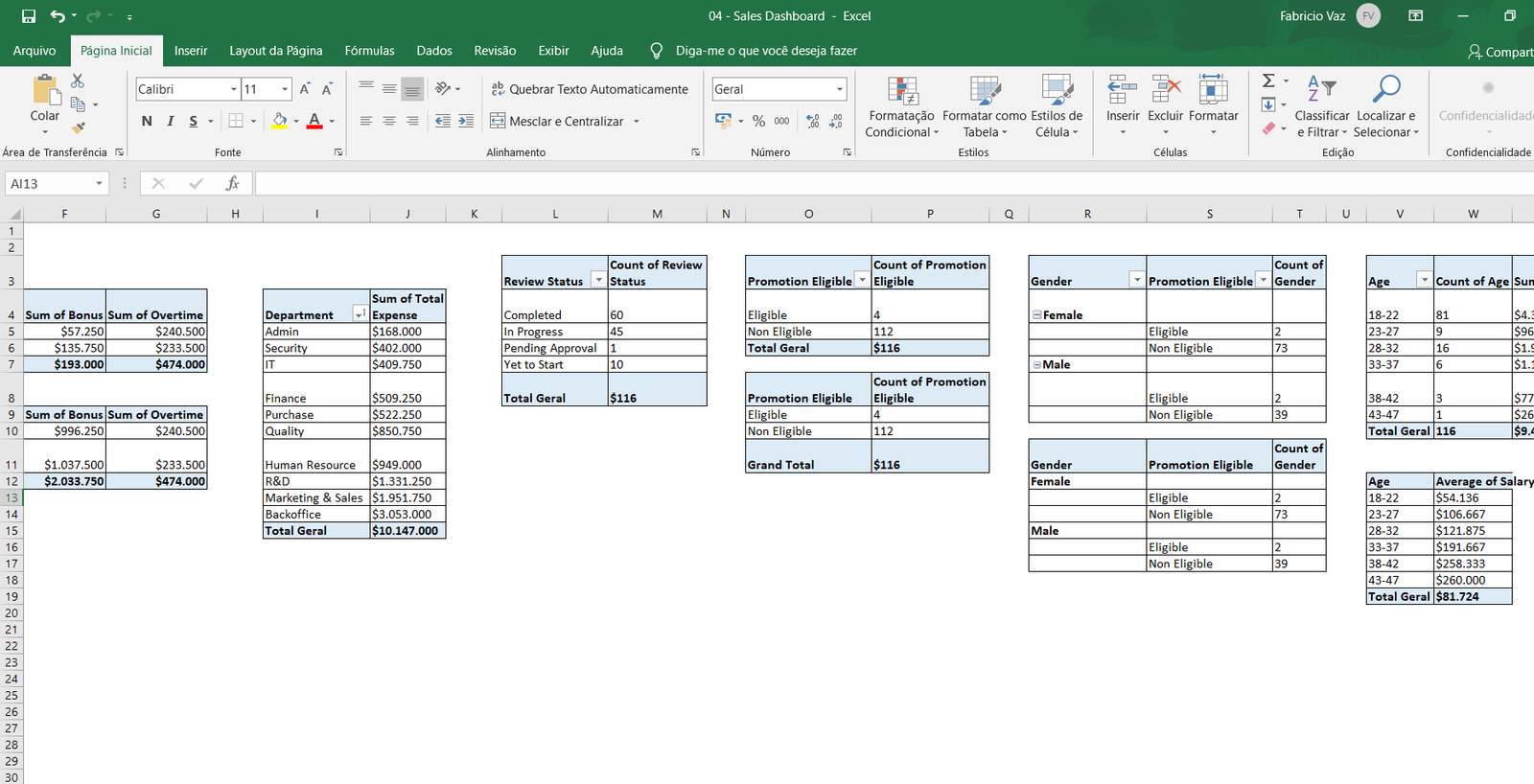Switch to the Inserir tab

click(x=191, y=50)
